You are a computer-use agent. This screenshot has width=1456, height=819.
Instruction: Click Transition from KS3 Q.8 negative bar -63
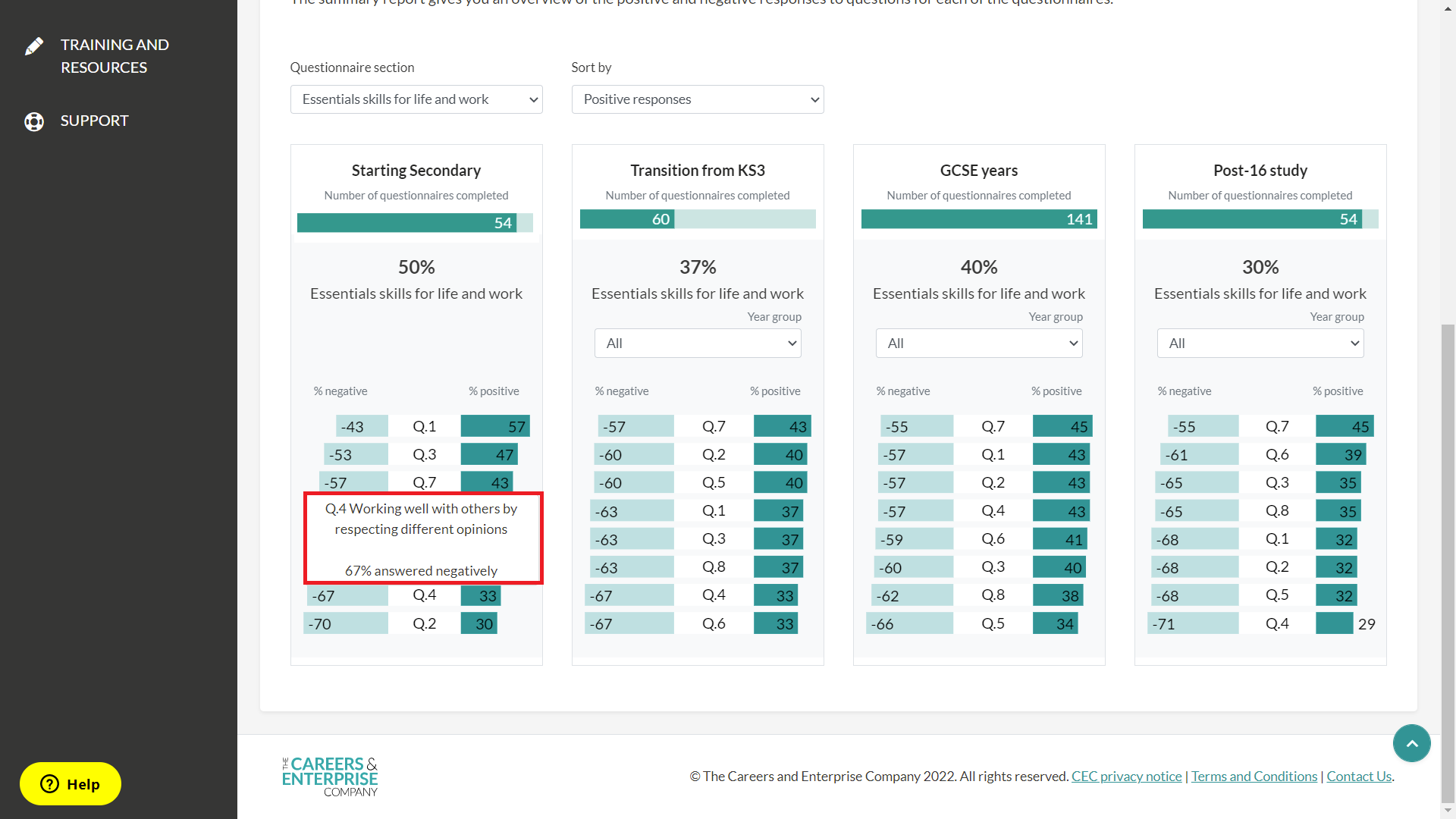tap(632, 567)
